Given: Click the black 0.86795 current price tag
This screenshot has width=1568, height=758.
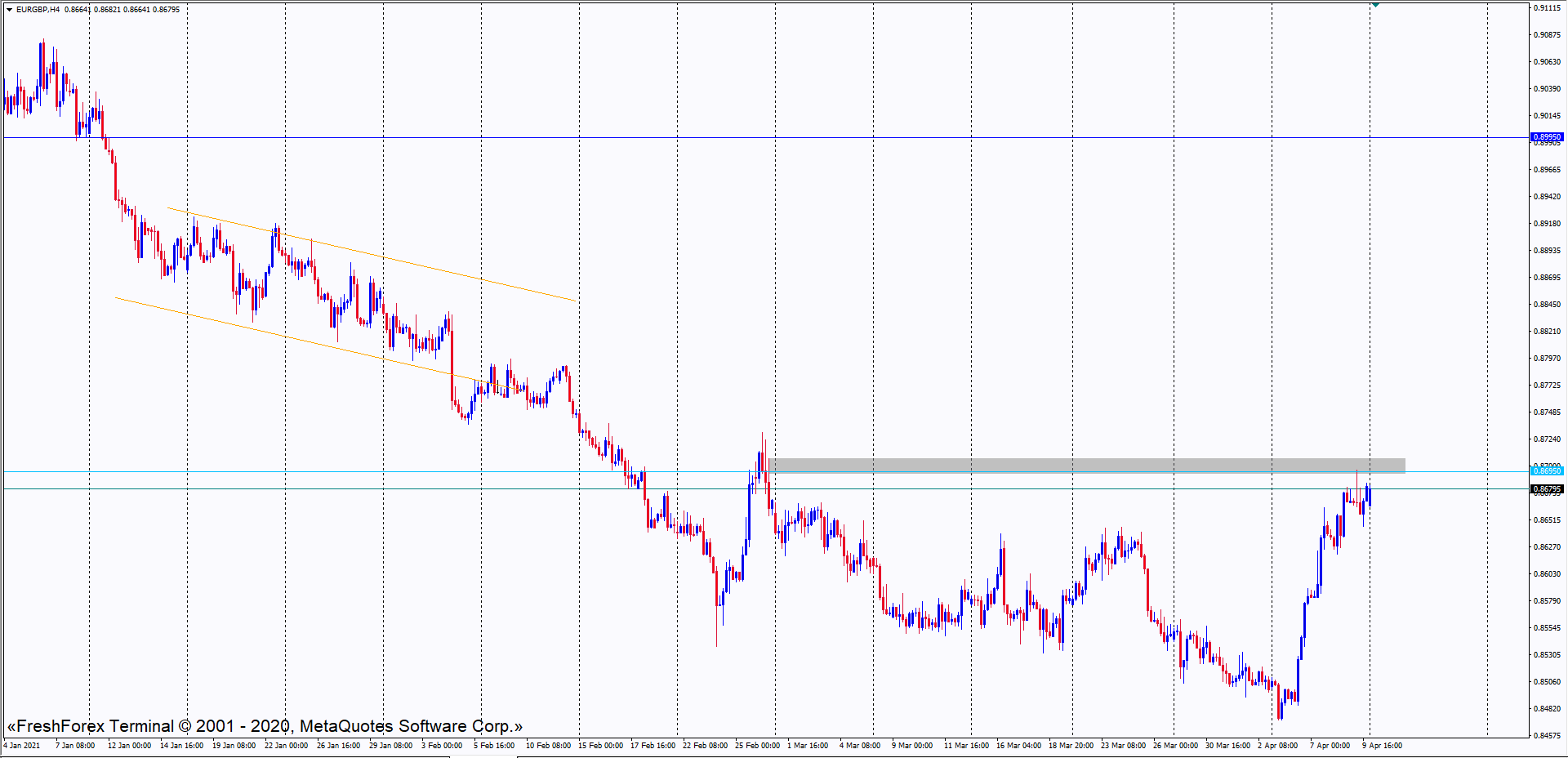Looking at the screenshot, I should [1547, 489].
